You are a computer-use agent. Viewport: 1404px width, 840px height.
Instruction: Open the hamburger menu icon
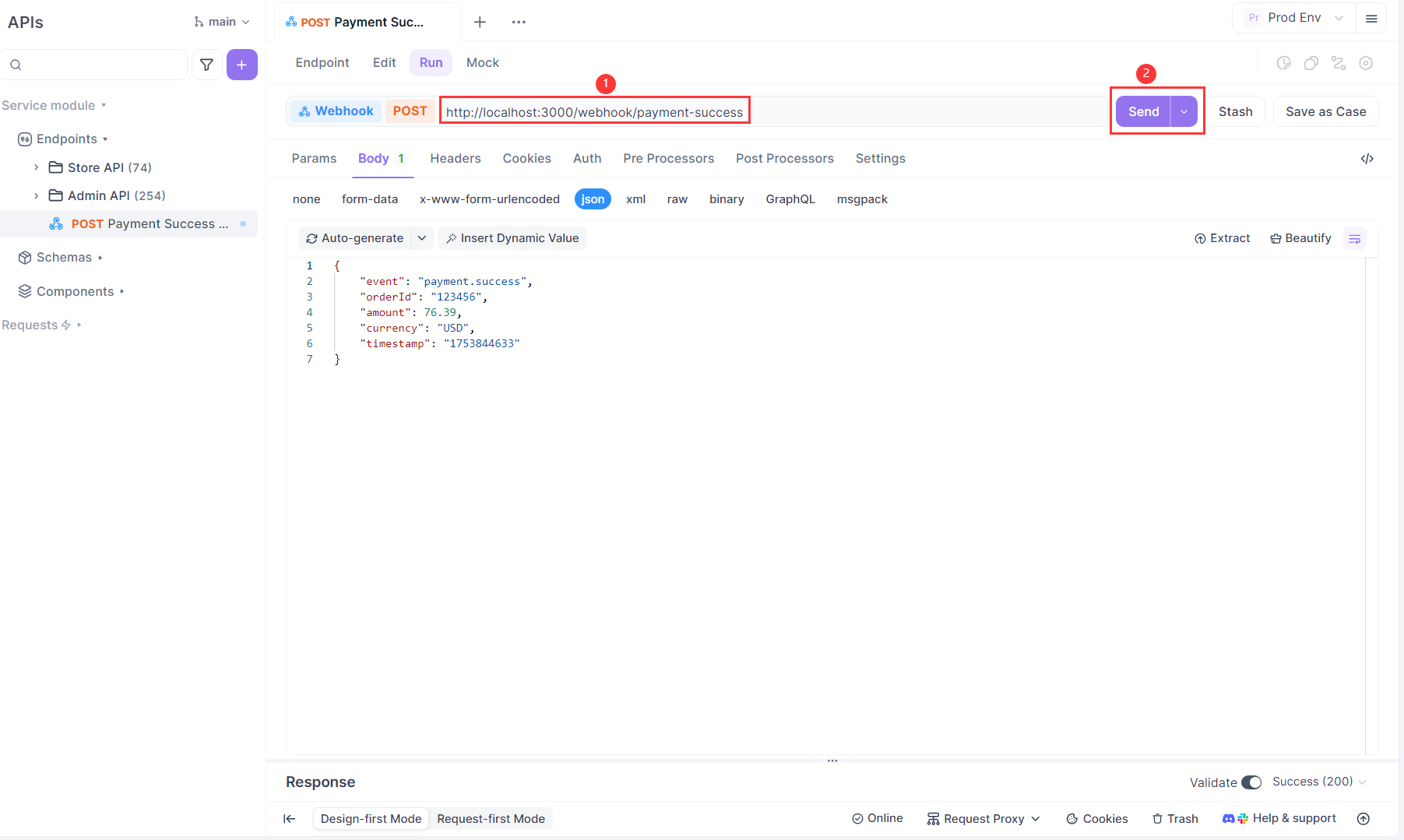click(1371, 19)
